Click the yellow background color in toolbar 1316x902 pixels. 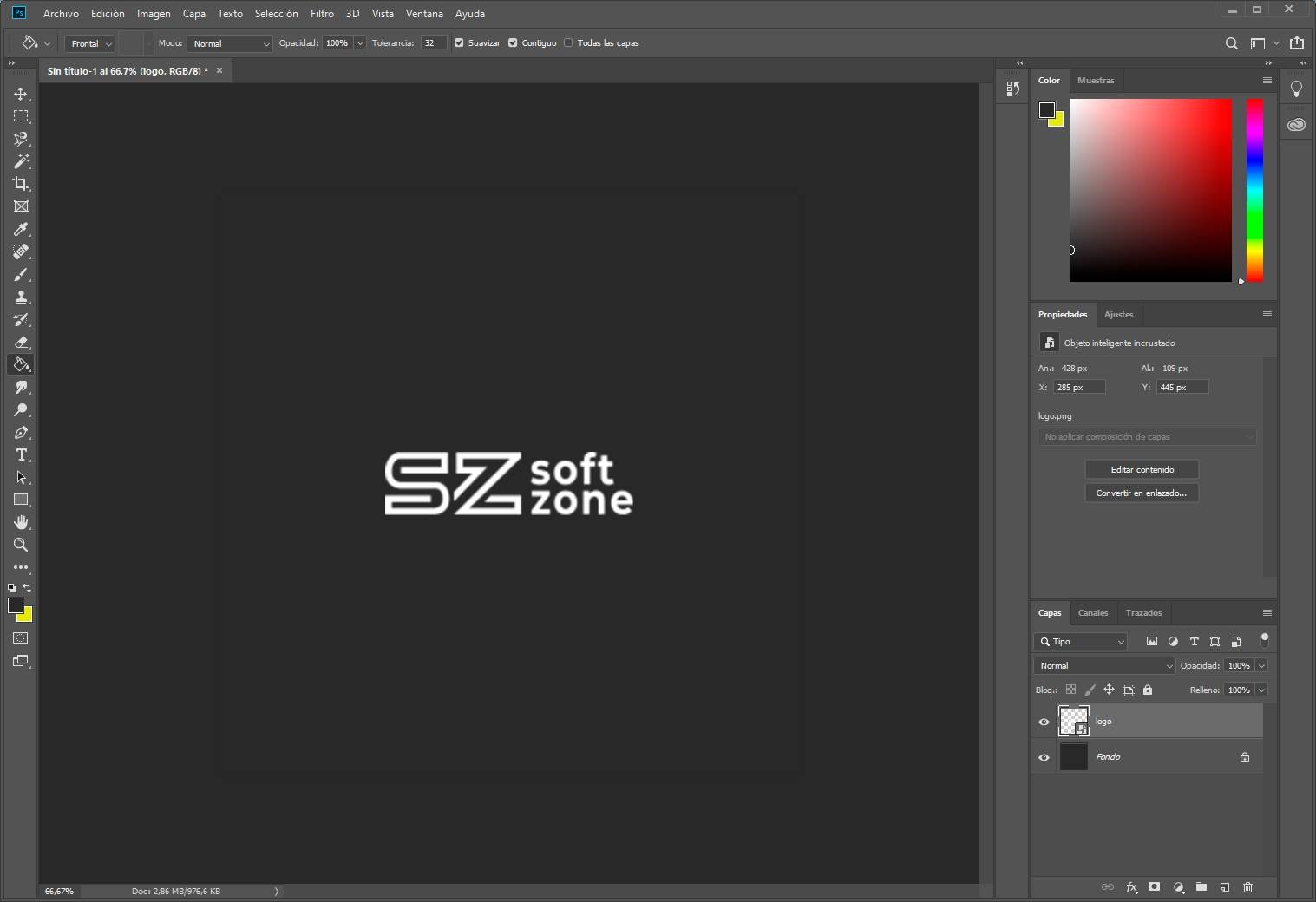(x=27, y=617)
